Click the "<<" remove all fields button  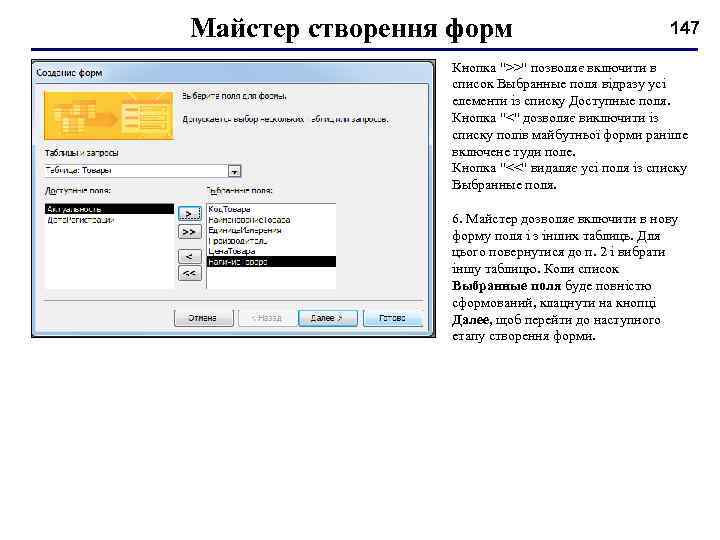pyautogui.click(x=189, y=274)
